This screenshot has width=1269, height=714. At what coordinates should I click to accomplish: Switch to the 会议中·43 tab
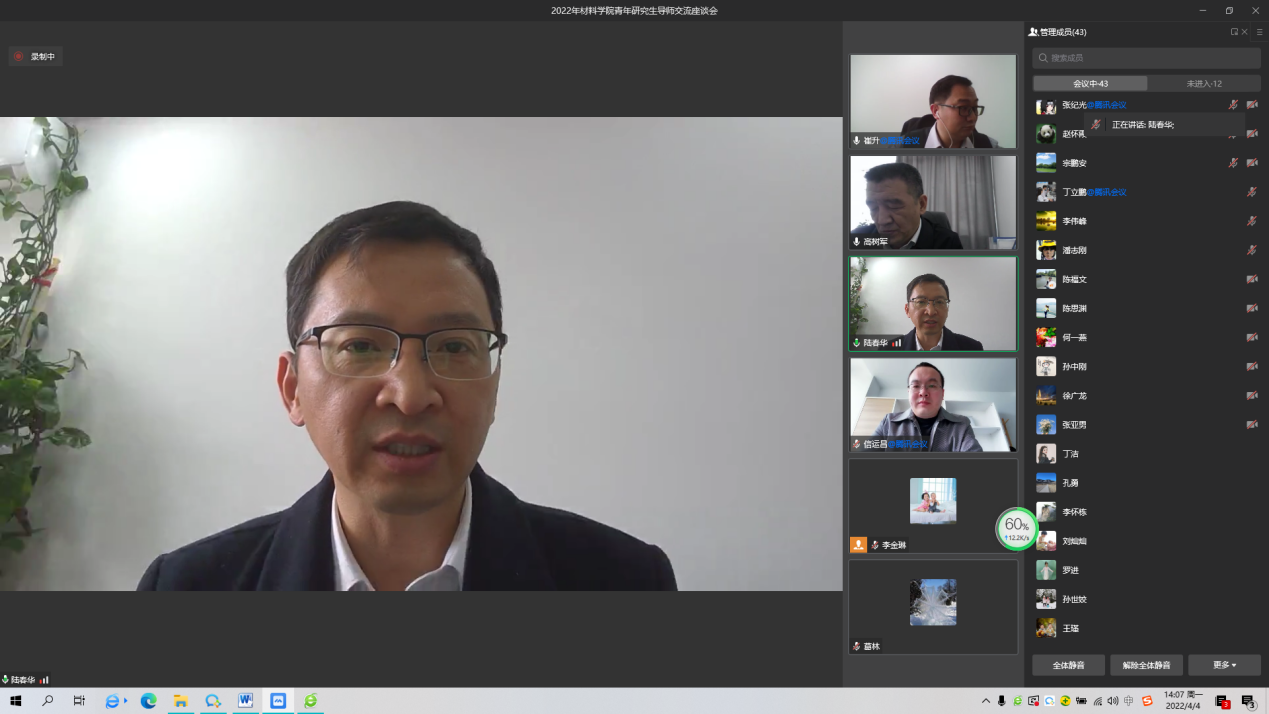(x=1090, y=84)
